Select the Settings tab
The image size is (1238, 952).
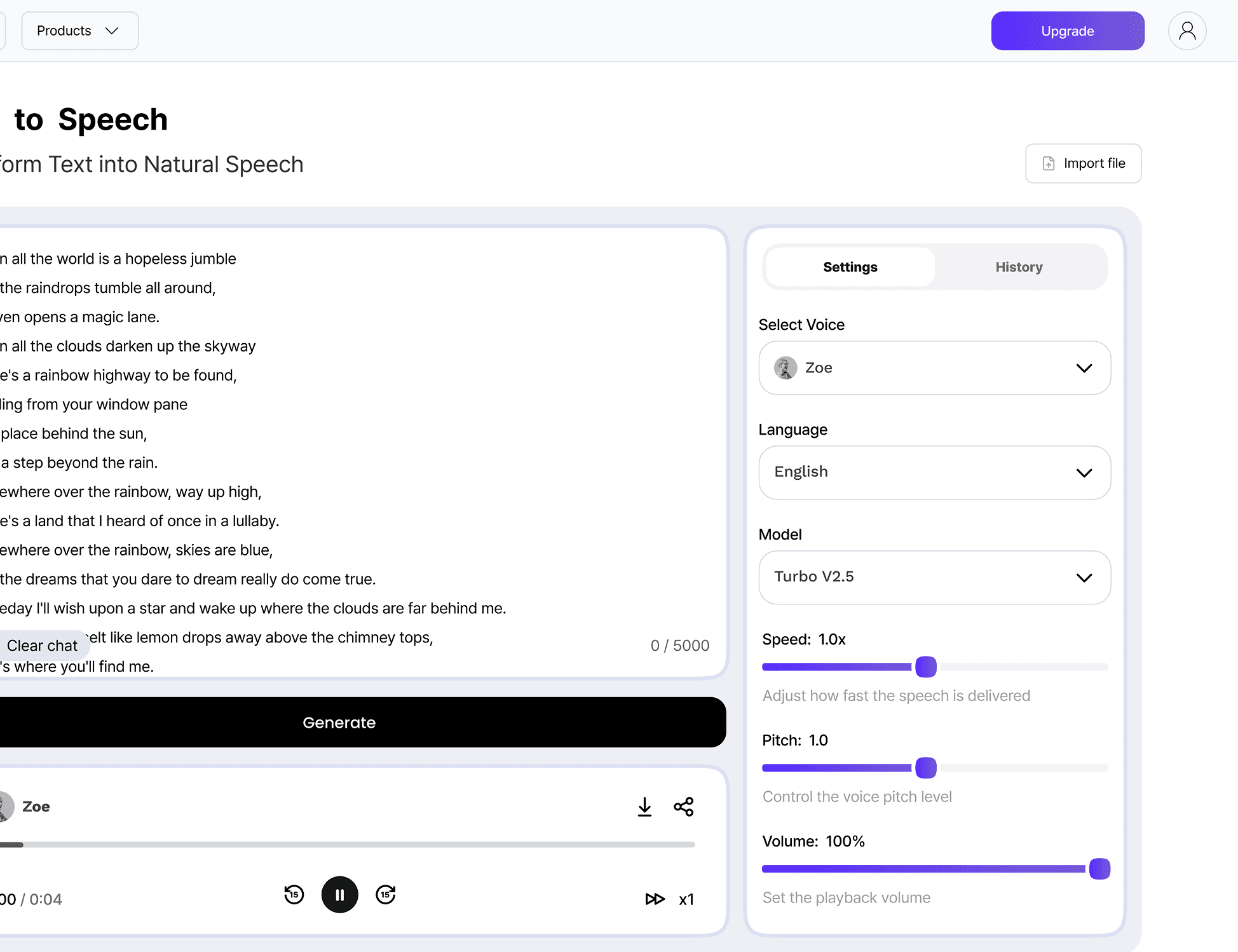[x=850, y=267]
